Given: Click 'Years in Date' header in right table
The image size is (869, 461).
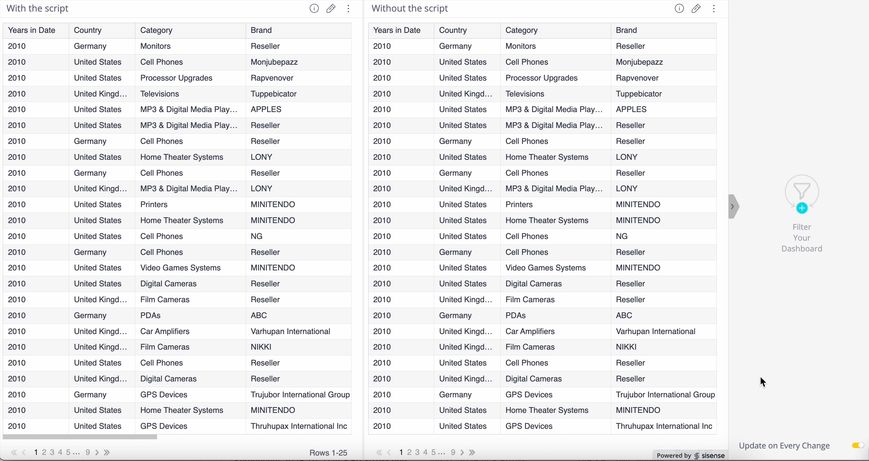Looking at the screenshot, I should [397, 31].
